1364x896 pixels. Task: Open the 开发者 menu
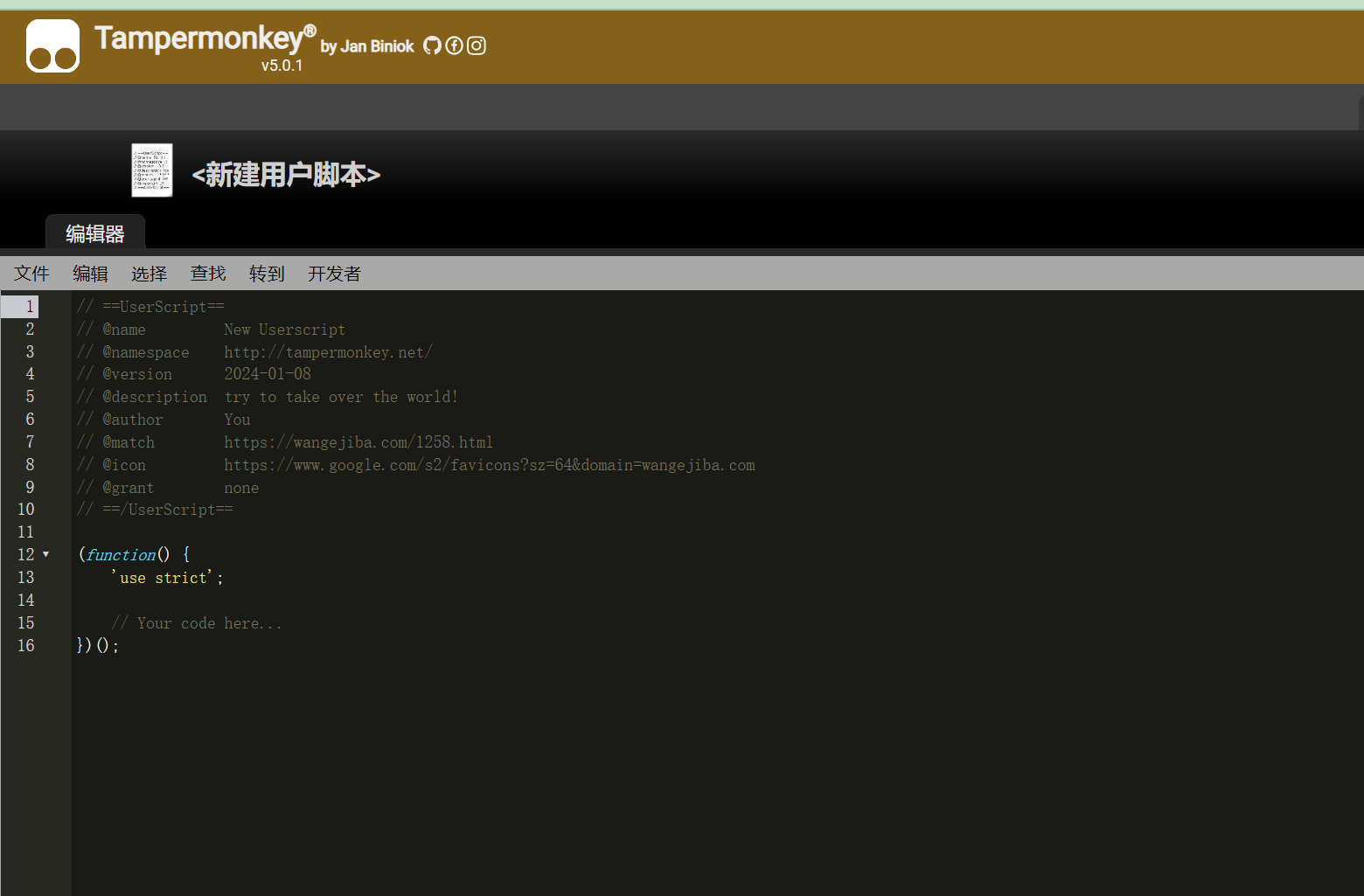tap(334, 273)
